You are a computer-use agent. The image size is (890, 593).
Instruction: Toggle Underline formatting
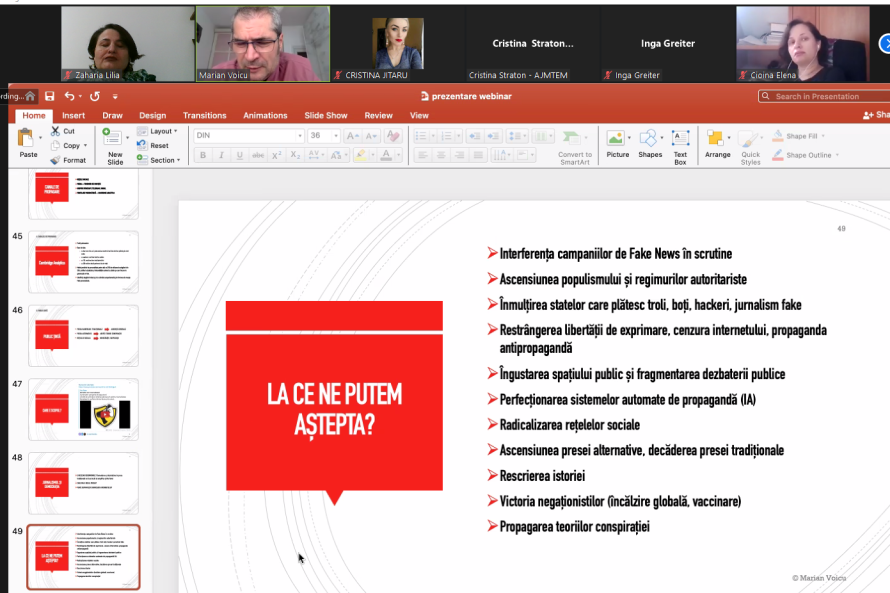point(239,155)
